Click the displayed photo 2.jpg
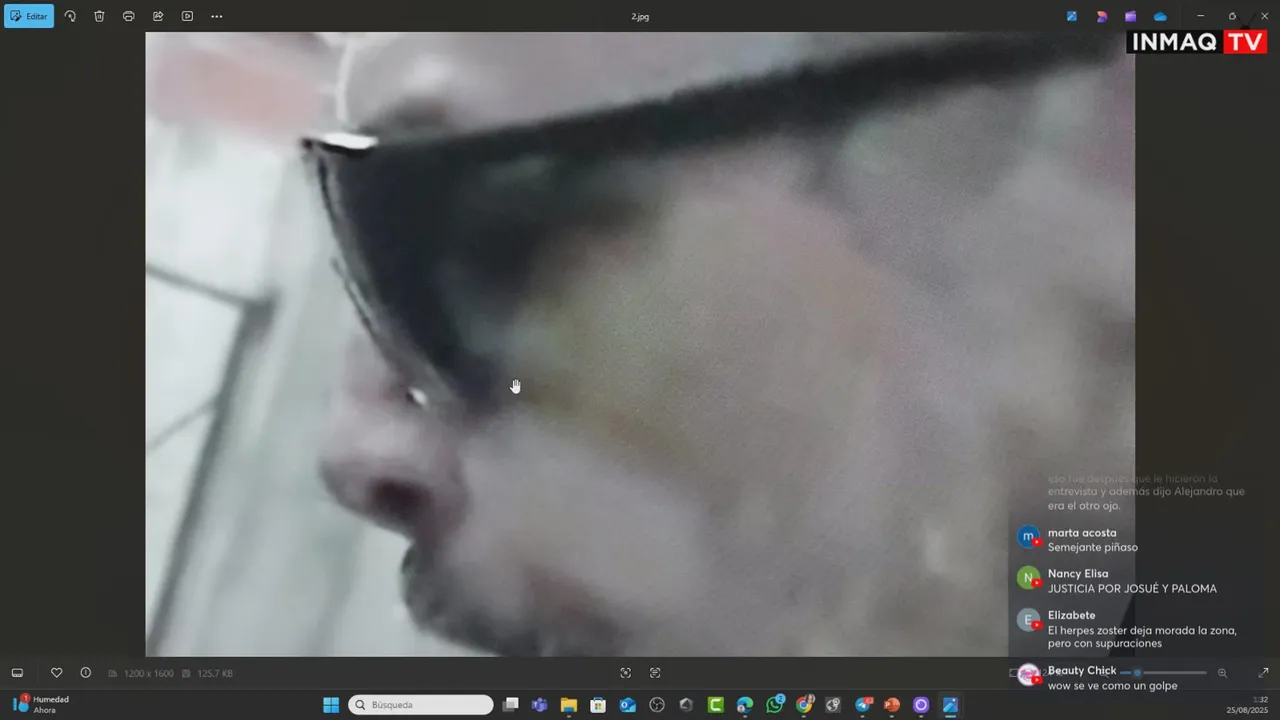This screenshot has height=720, width=1280. 640,344
